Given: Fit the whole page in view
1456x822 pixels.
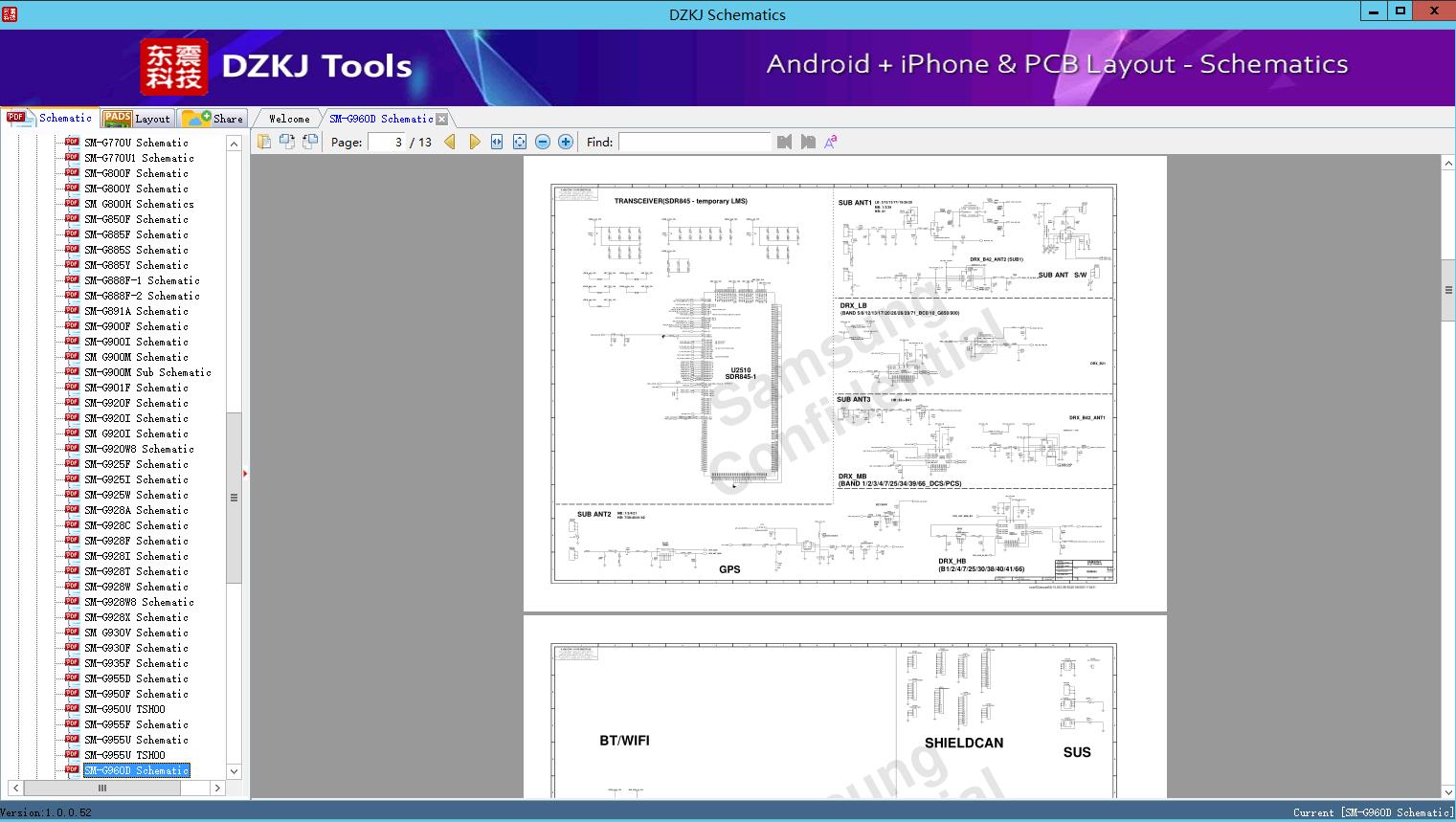Looking at the screenshot, I should 520,142.
